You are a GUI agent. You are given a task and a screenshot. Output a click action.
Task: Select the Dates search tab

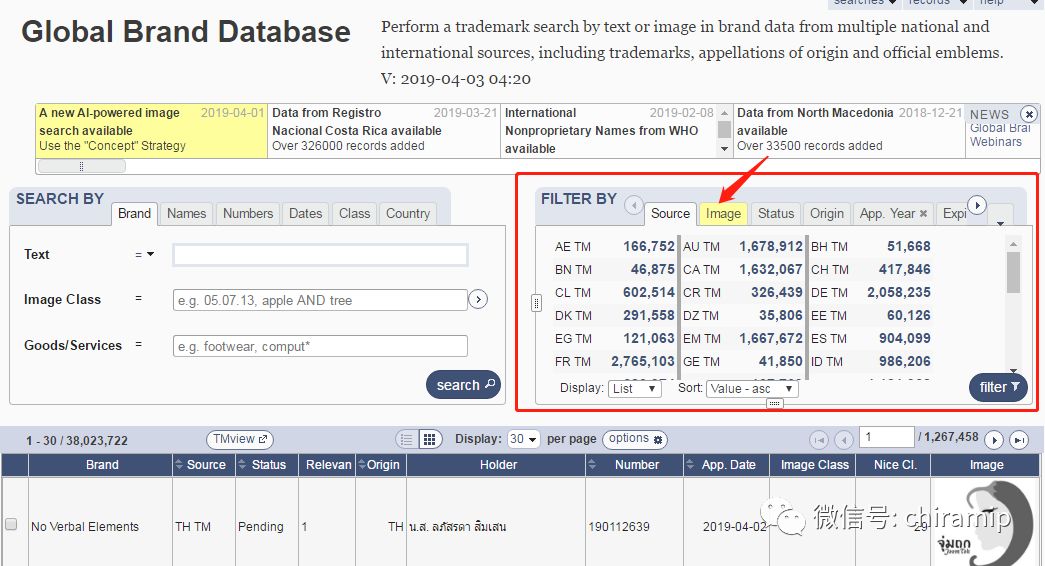305,213
